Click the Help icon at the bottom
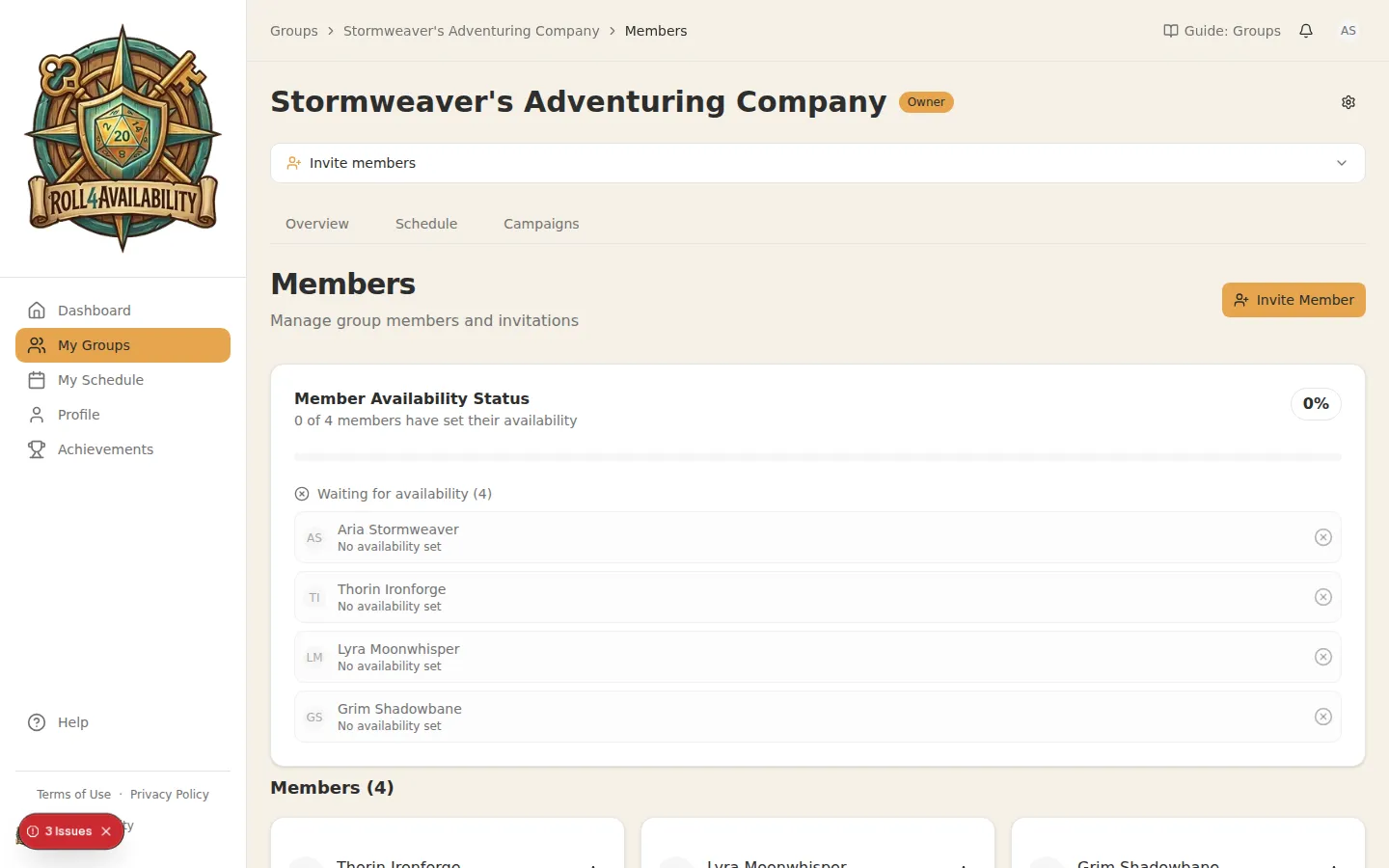The width and height of the screenshot is (1389, 868). (x=35, y=721)
